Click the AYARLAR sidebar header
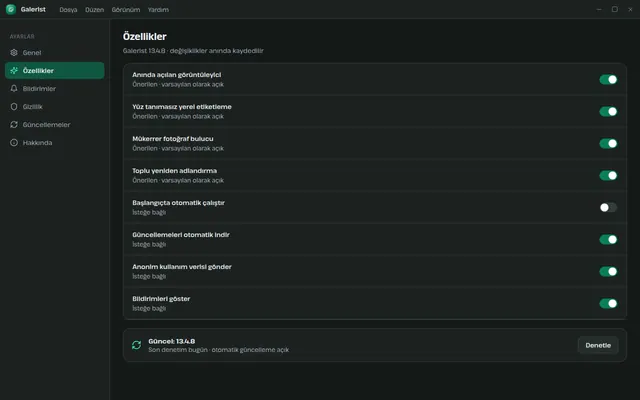The height and width of the screenshot is (400, 640). click(x=22, y=36)
